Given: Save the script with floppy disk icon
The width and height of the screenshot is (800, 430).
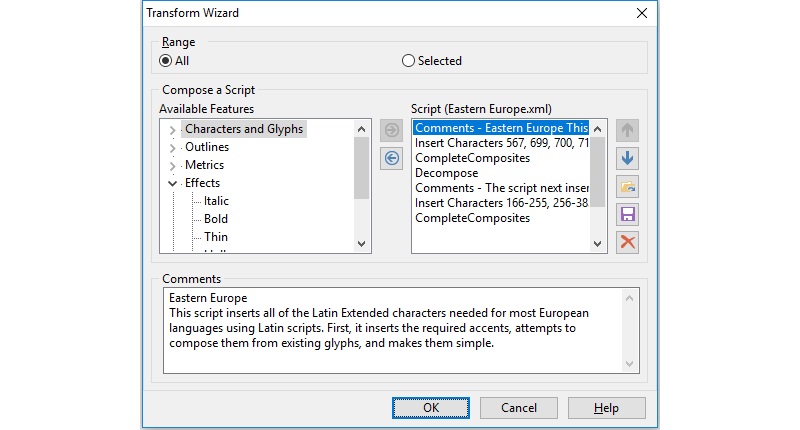Looking at the screenshot, I should (627, 214).
